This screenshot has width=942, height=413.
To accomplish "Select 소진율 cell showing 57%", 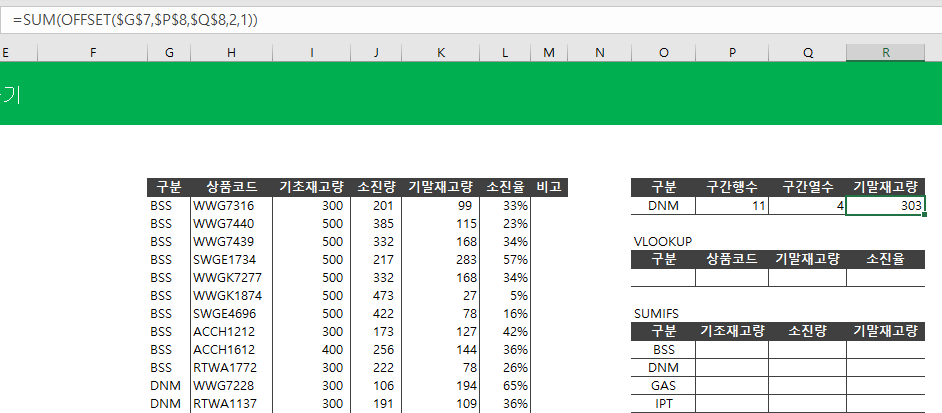I will click(505, 260).
